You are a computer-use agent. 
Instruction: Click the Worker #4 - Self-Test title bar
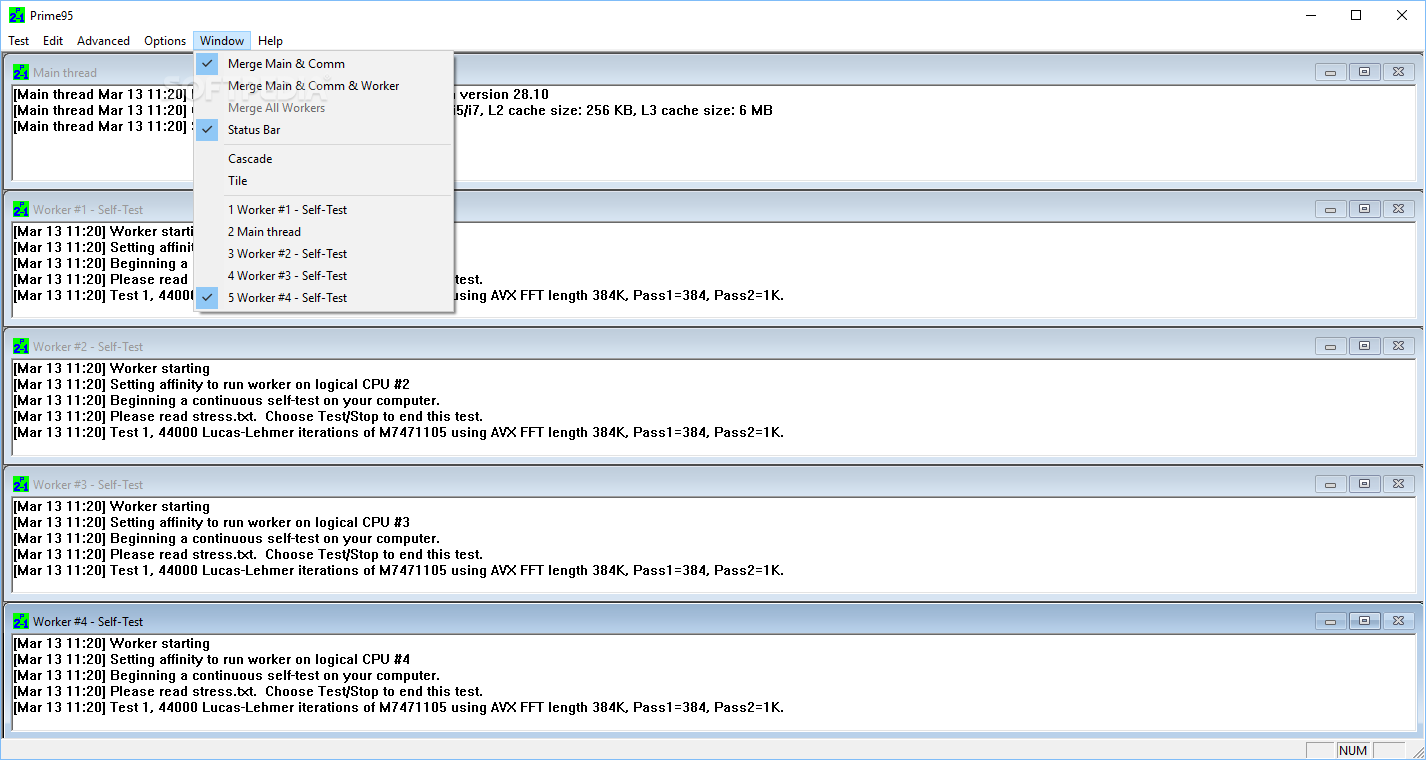coord(712,621)
